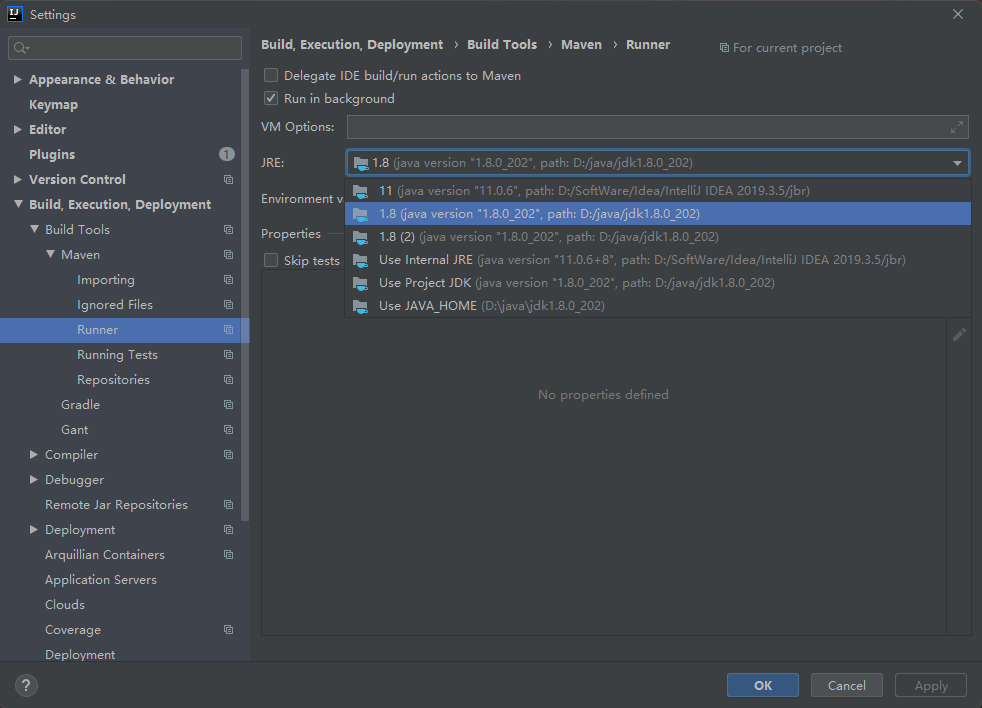This screenshot has height=708, width=982.
Task: Click the project-scope icon next to Remote Jar Repositories
Action: tap(229, 505)
